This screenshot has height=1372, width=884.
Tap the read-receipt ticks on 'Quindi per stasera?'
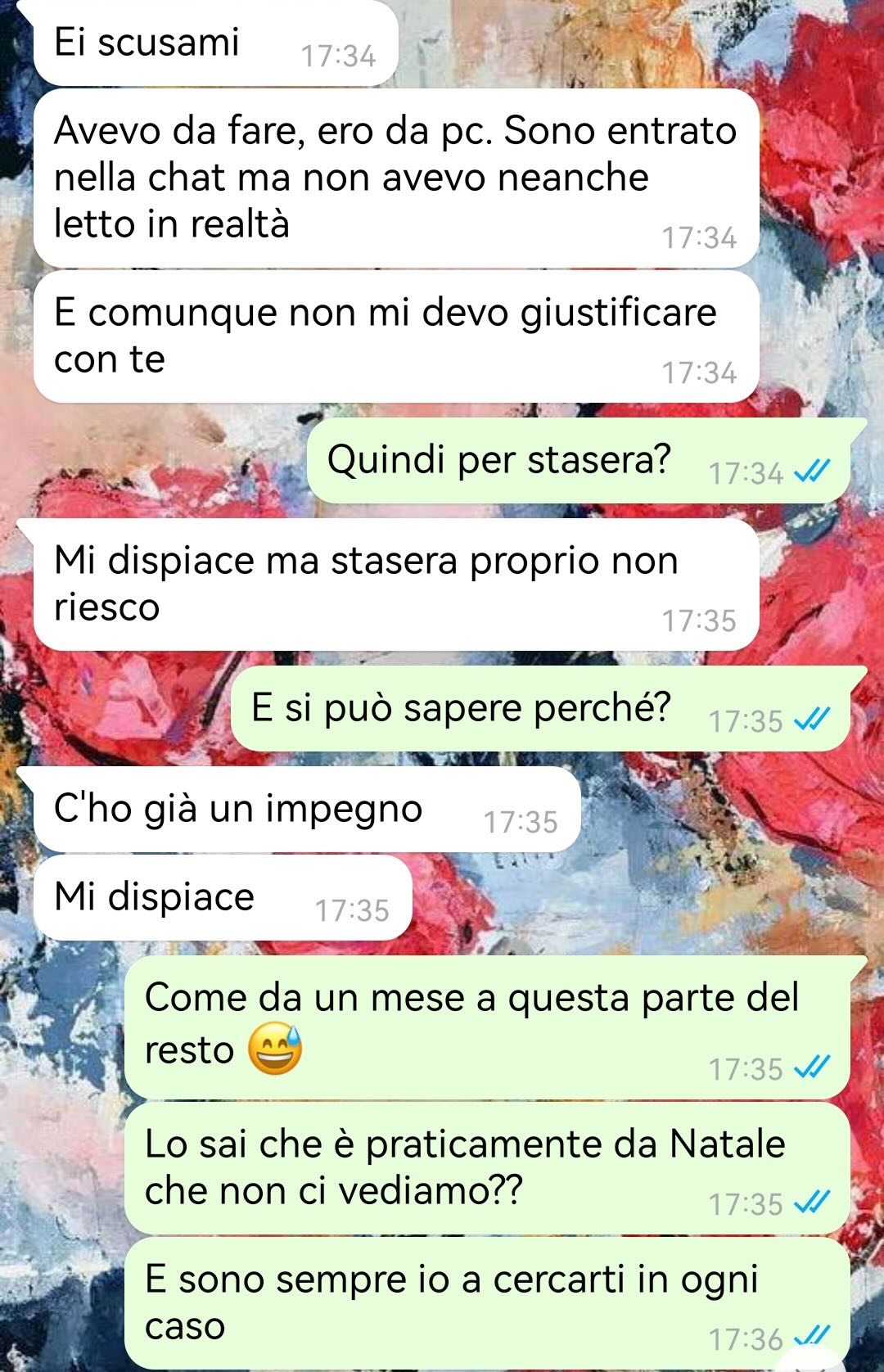coord(814,472)
